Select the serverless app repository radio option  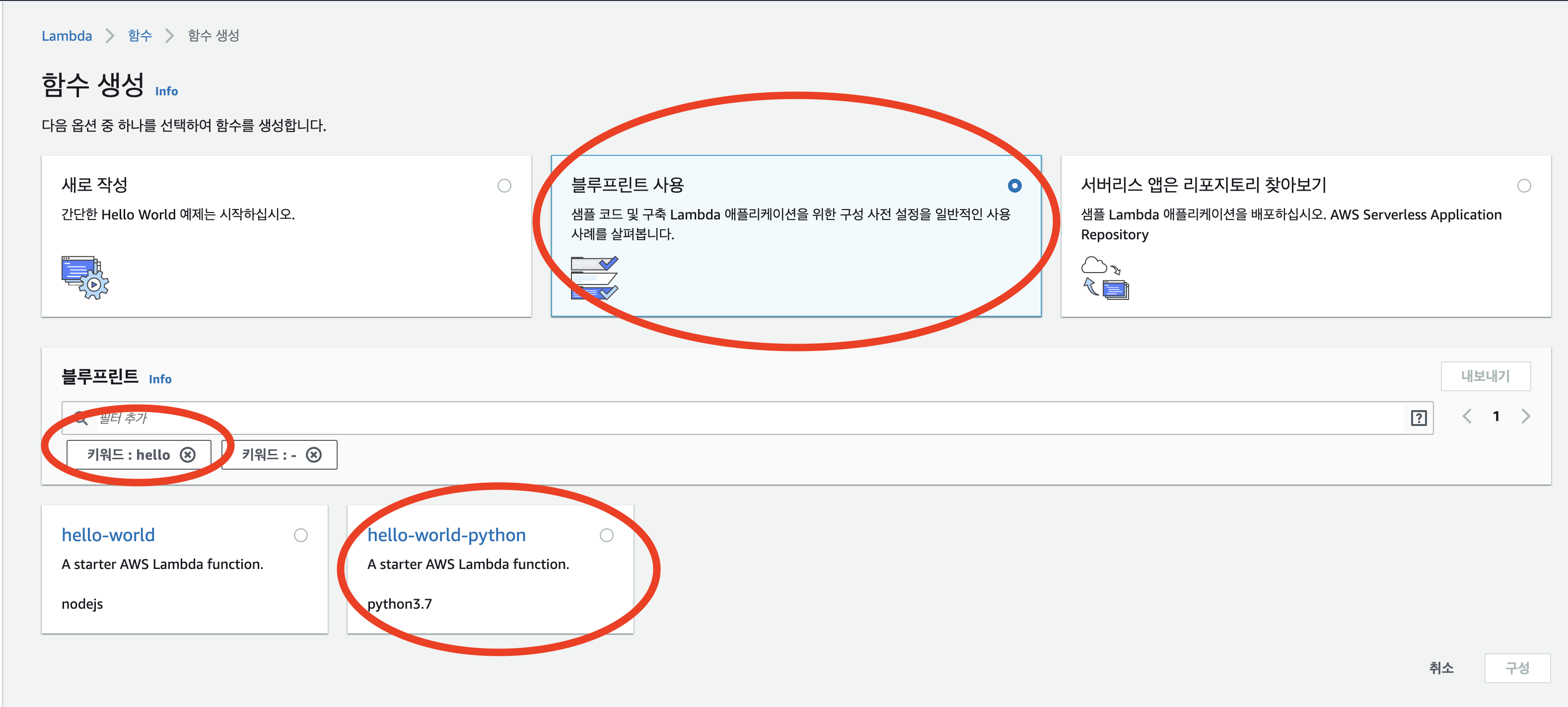click(x=1524, y=186)
